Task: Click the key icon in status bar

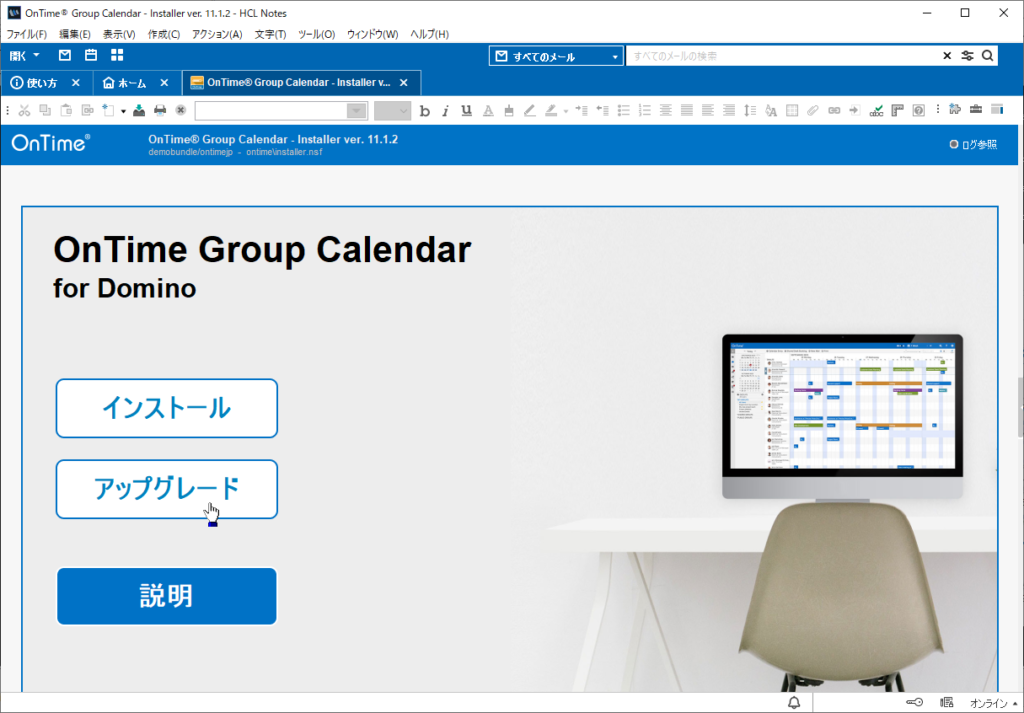Action: tap(914, 703)
